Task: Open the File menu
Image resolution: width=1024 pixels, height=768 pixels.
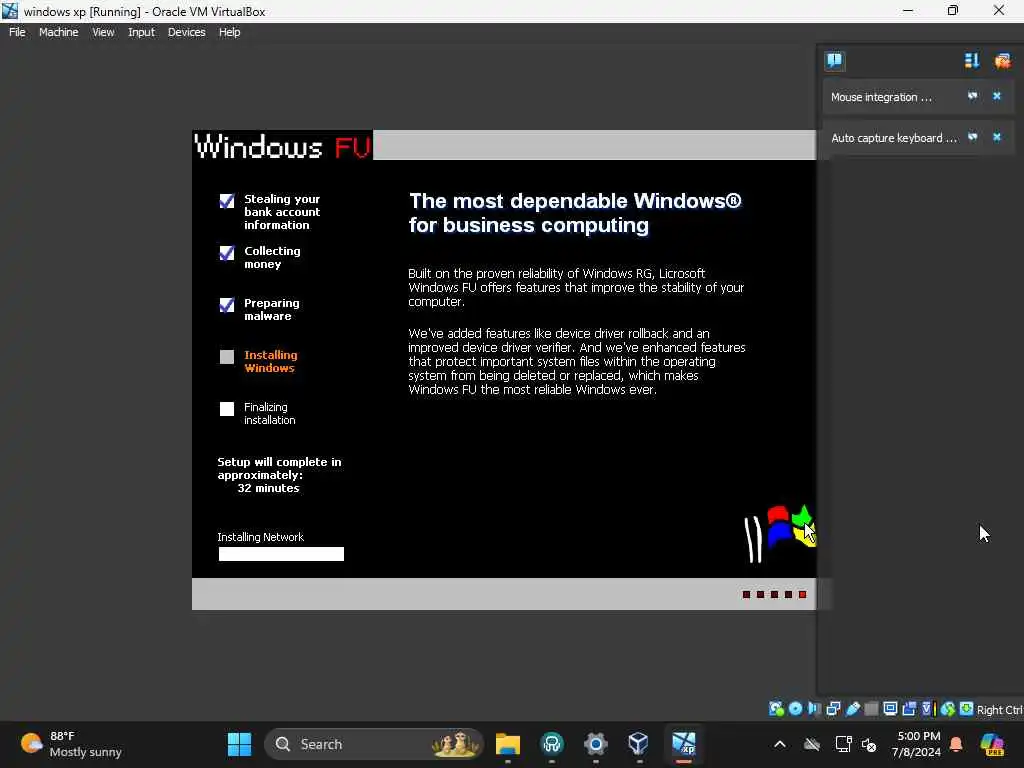Action: point(17,32)
